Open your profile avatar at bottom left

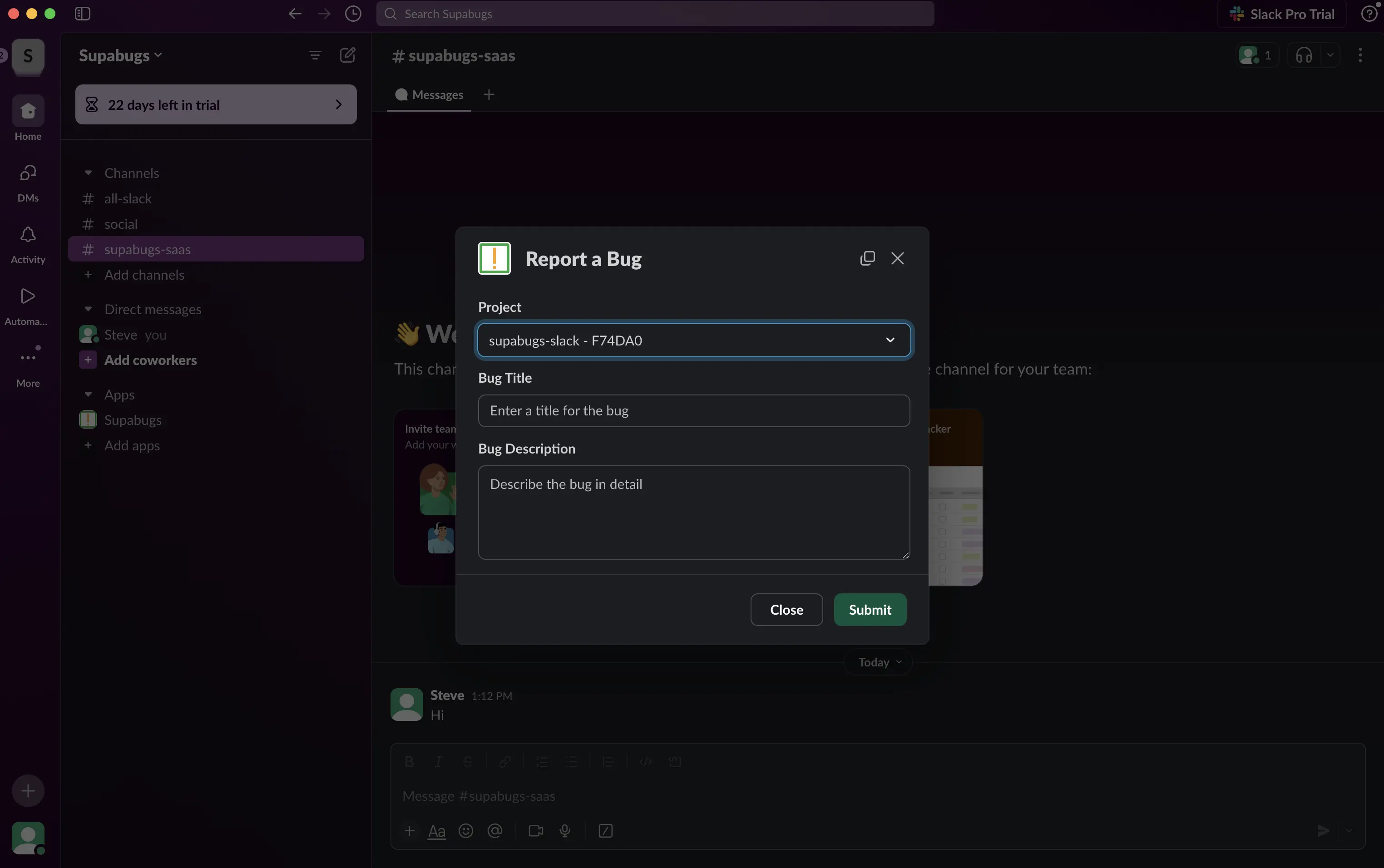(x=28, y=838)
